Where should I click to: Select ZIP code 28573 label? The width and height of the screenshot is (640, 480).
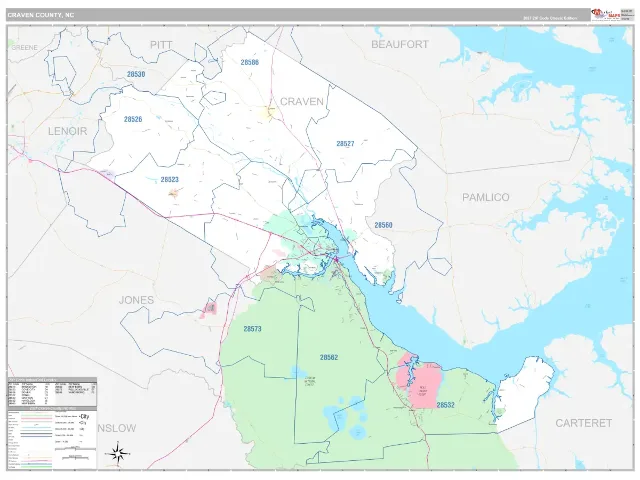click(252, 329)
